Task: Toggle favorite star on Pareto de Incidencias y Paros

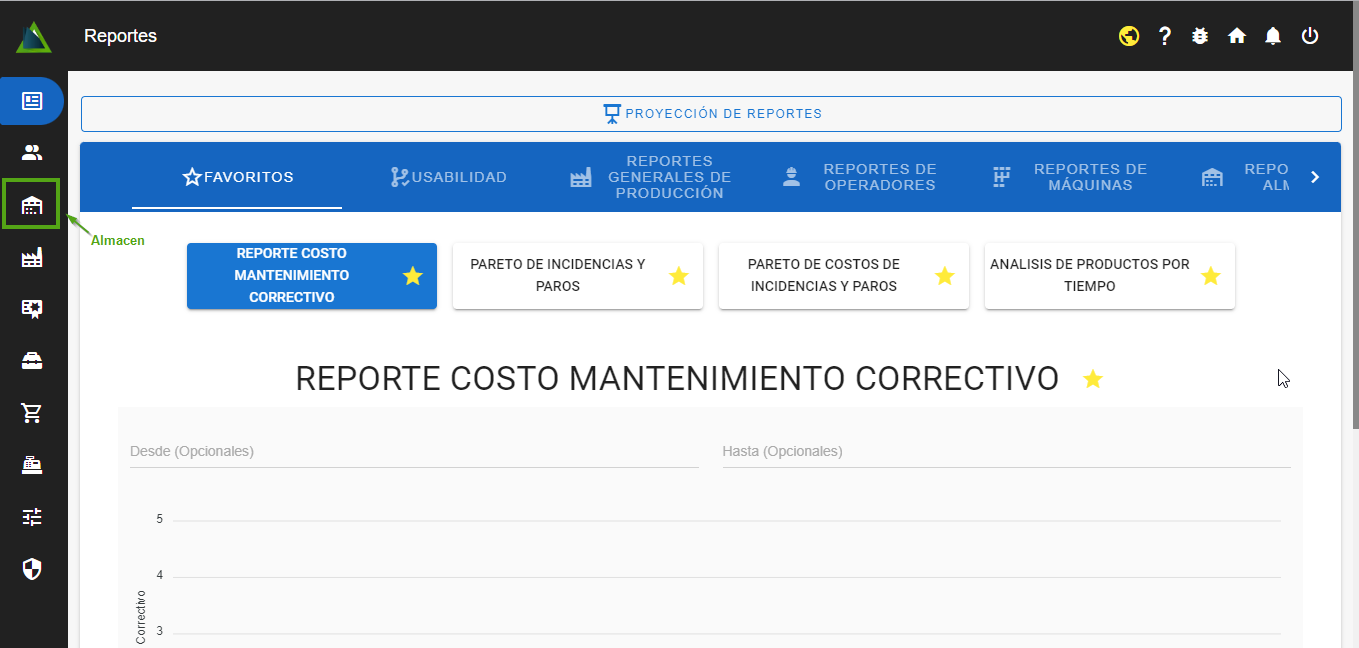Action: [x=679, y=276]
